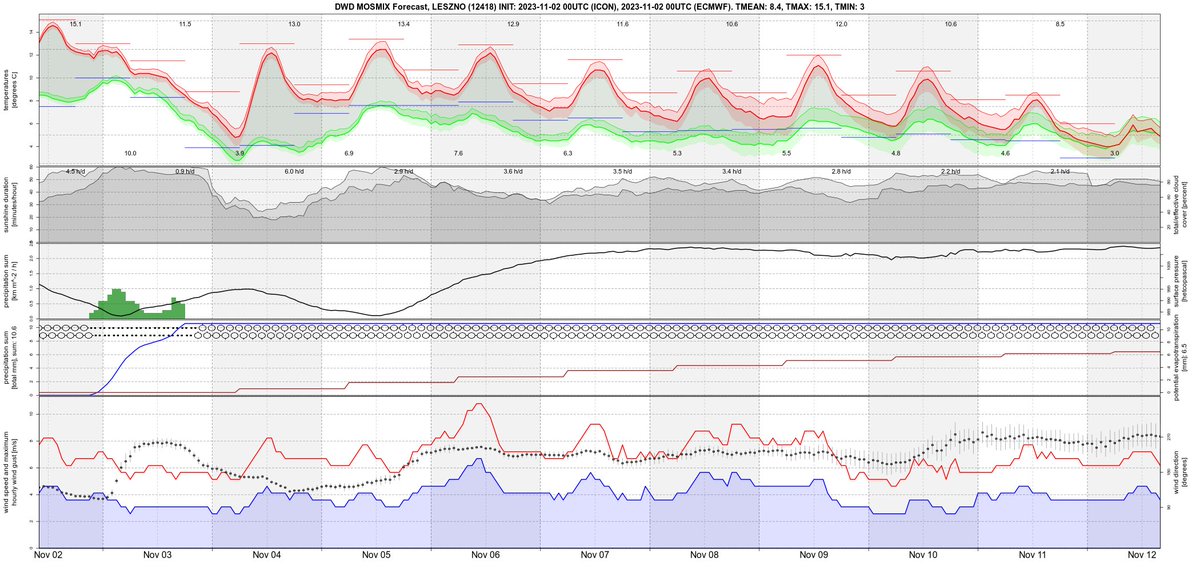Click the daily maximum value '12.0'
Screen dimensions: 1200x571
click(x=841, y=23)
